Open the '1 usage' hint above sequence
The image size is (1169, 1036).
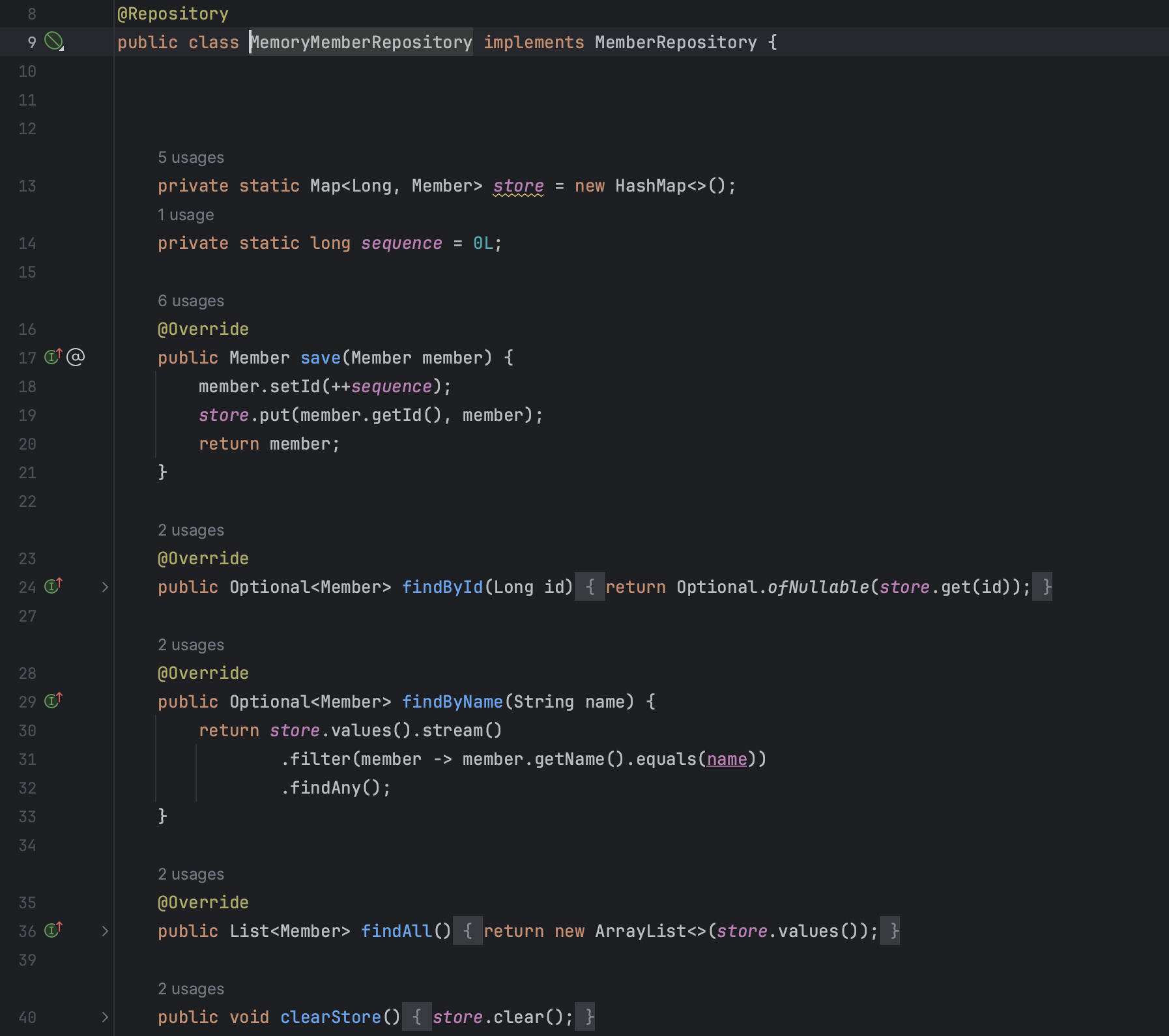(x=186, y=215)
